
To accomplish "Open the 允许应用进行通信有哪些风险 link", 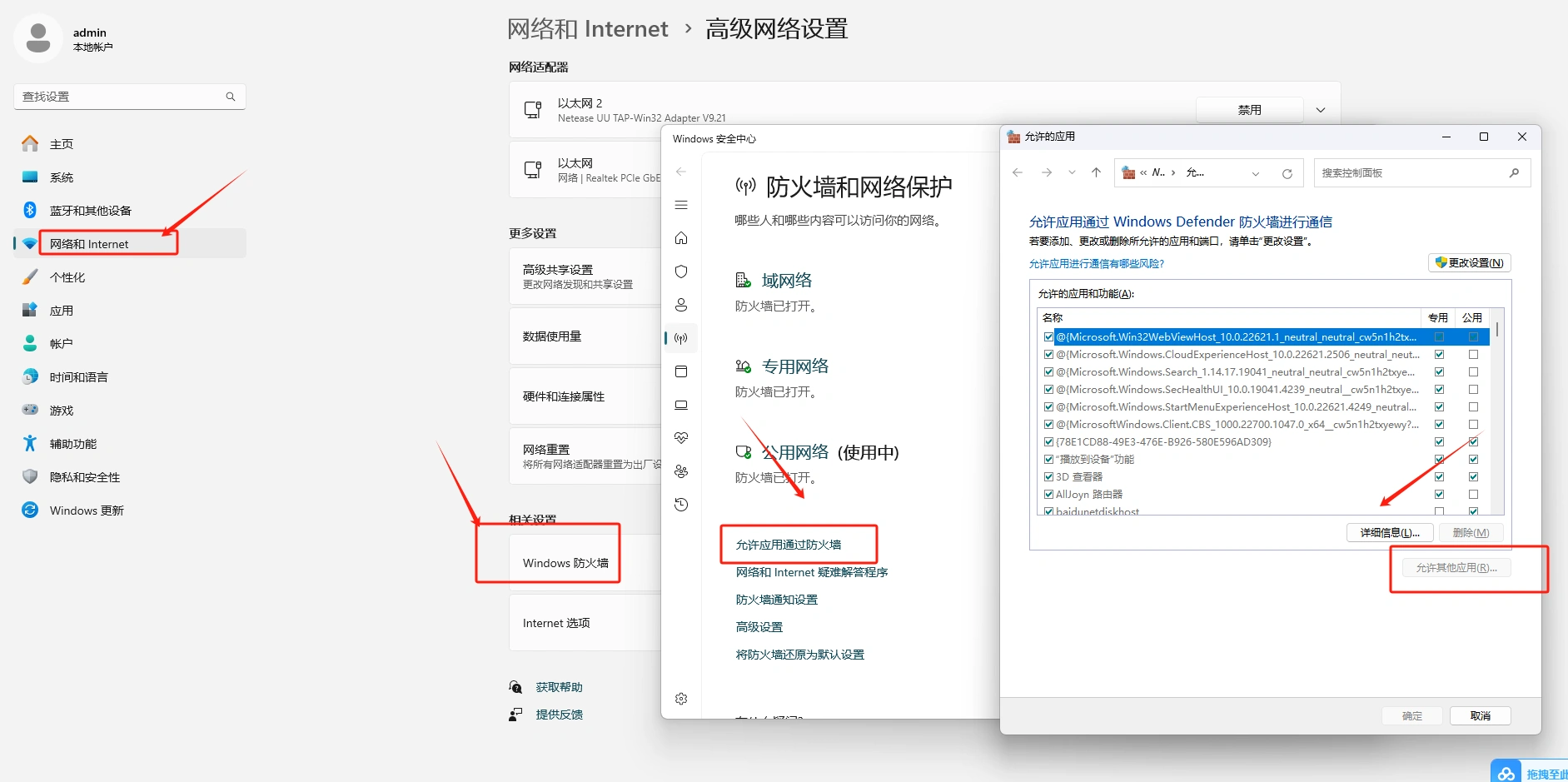I will [x=1098, y=263].
